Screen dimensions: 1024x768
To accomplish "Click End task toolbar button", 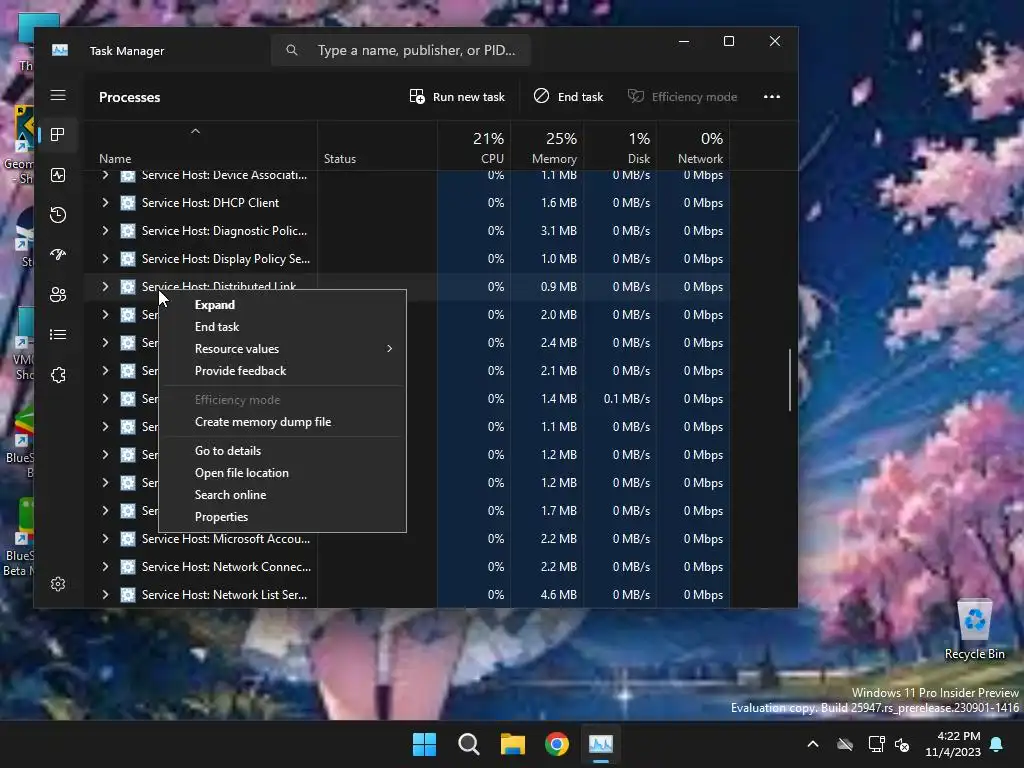I will click(x=569, y=97).
